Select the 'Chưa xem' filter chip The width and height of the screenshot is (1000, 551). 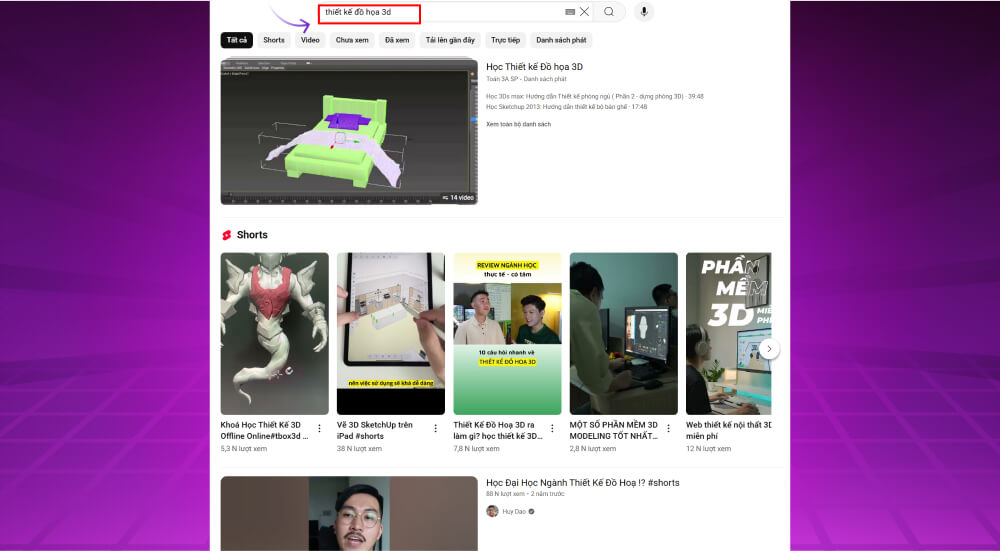click(x=352, y=40)
